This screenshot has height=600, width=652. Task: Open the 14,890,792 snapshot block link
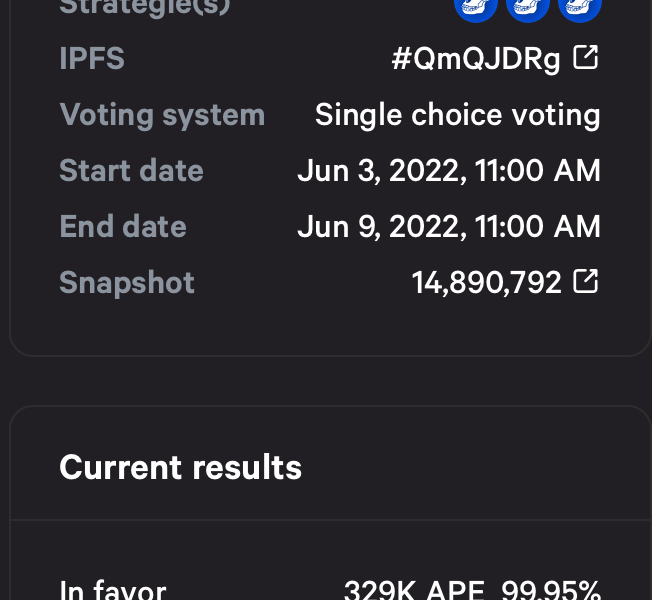click(487, 283)
